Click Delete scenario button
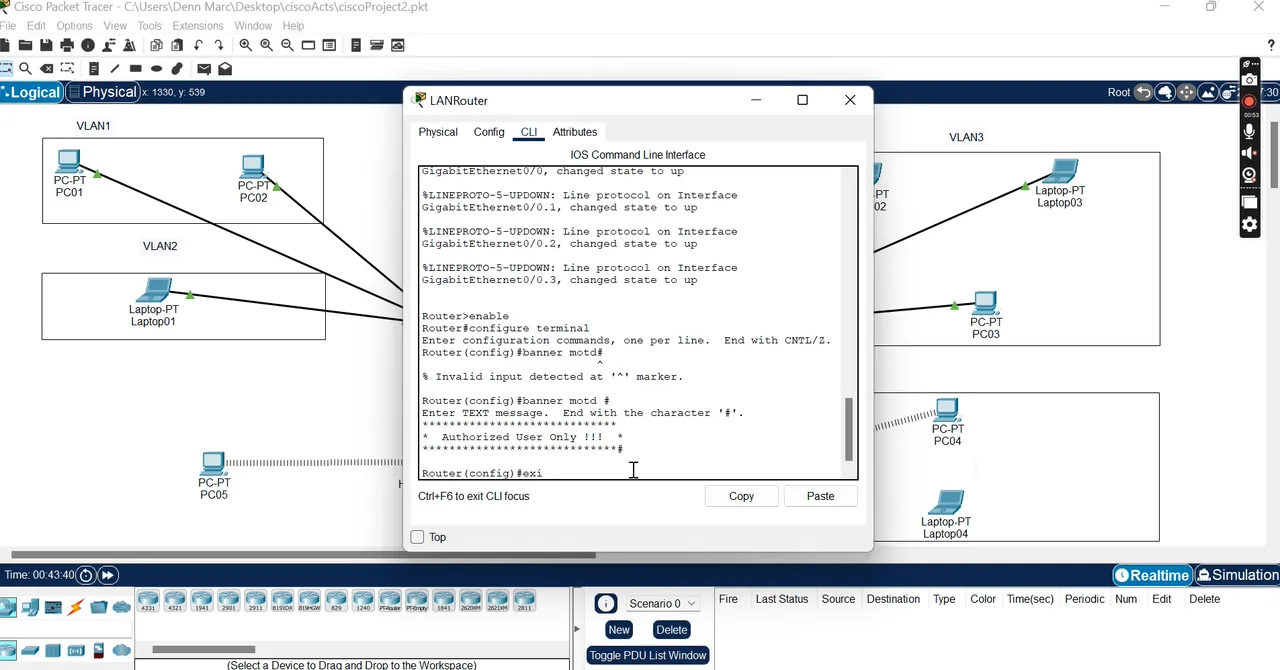The height and width of the screenshot is (670, 1280). click(672, 630)
